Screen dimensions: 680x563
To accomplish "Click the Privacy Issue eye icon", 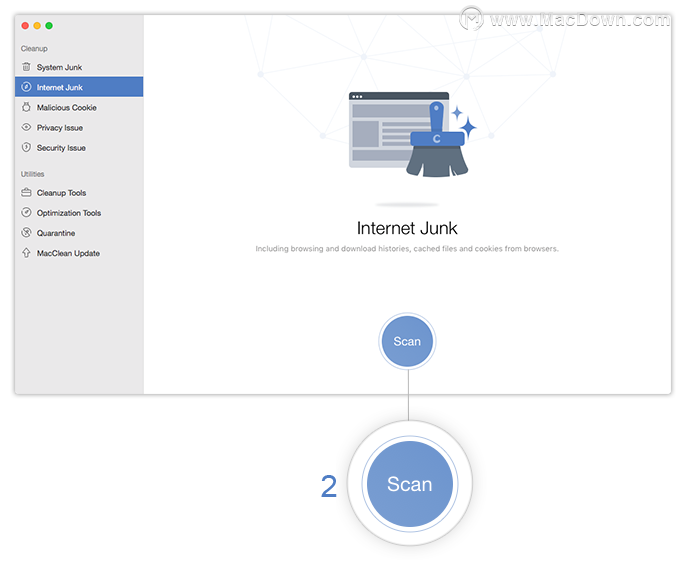I will [26, 127].
